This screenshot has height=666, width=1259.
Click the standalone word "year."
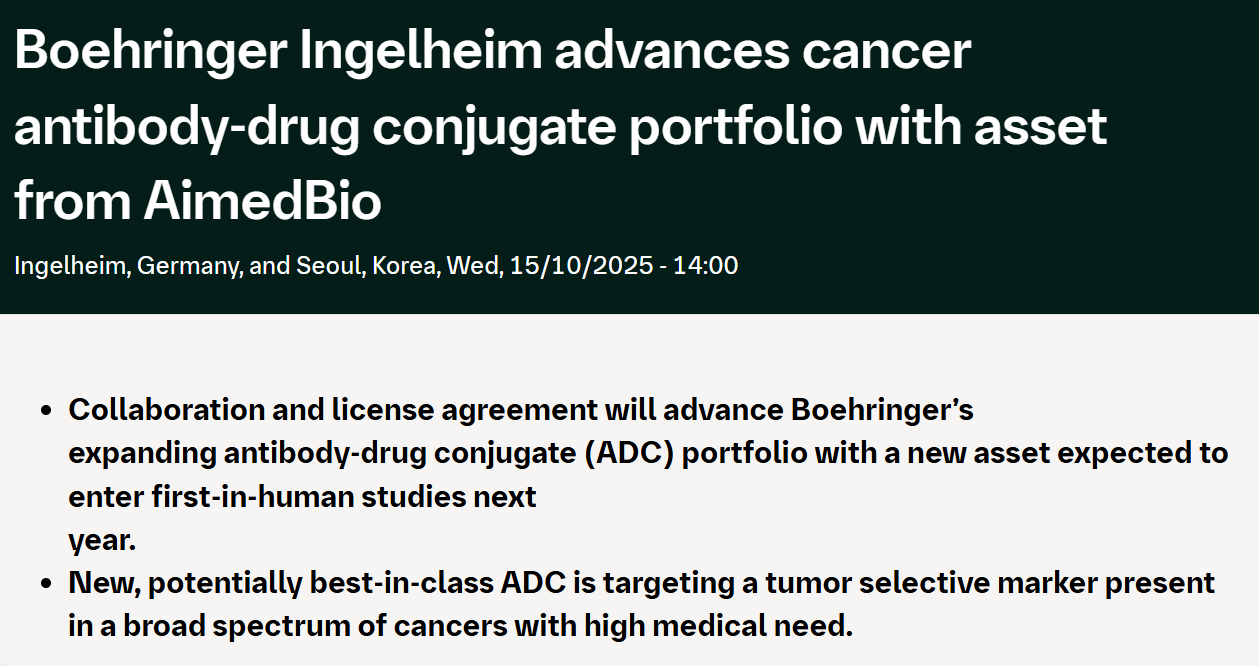(102, 540)
